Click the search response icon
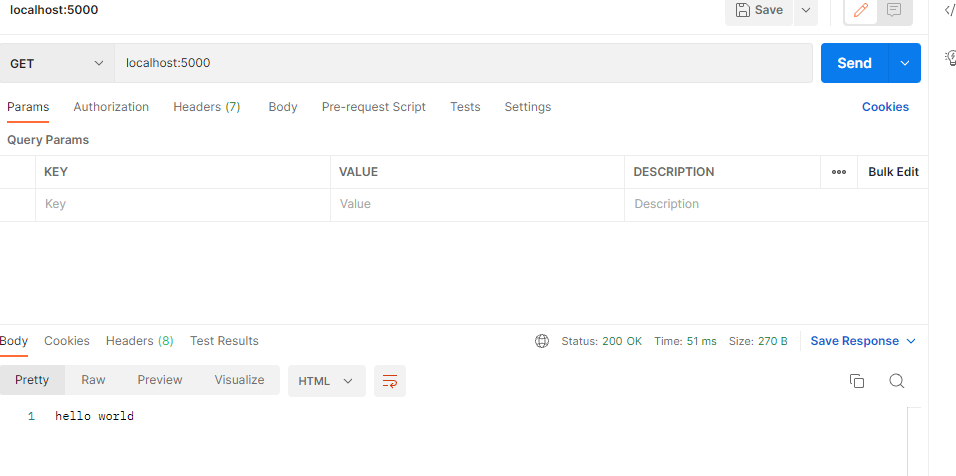The width and height of the screenshot is (956, 476). (x=896, y=381)
